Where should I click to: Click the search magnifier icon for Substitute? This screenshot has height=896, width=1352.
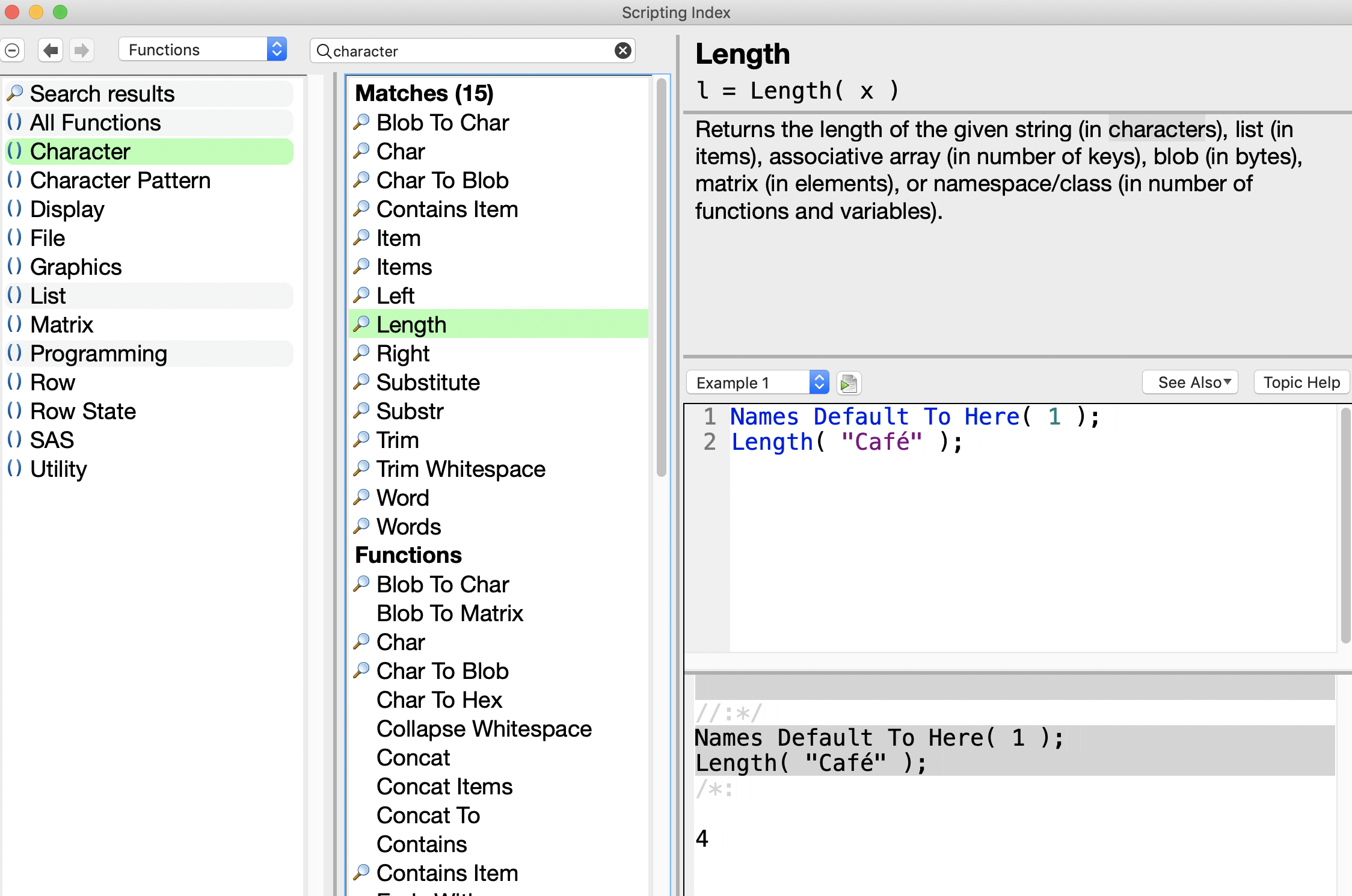pyautogui.click(x=362, y=382)
